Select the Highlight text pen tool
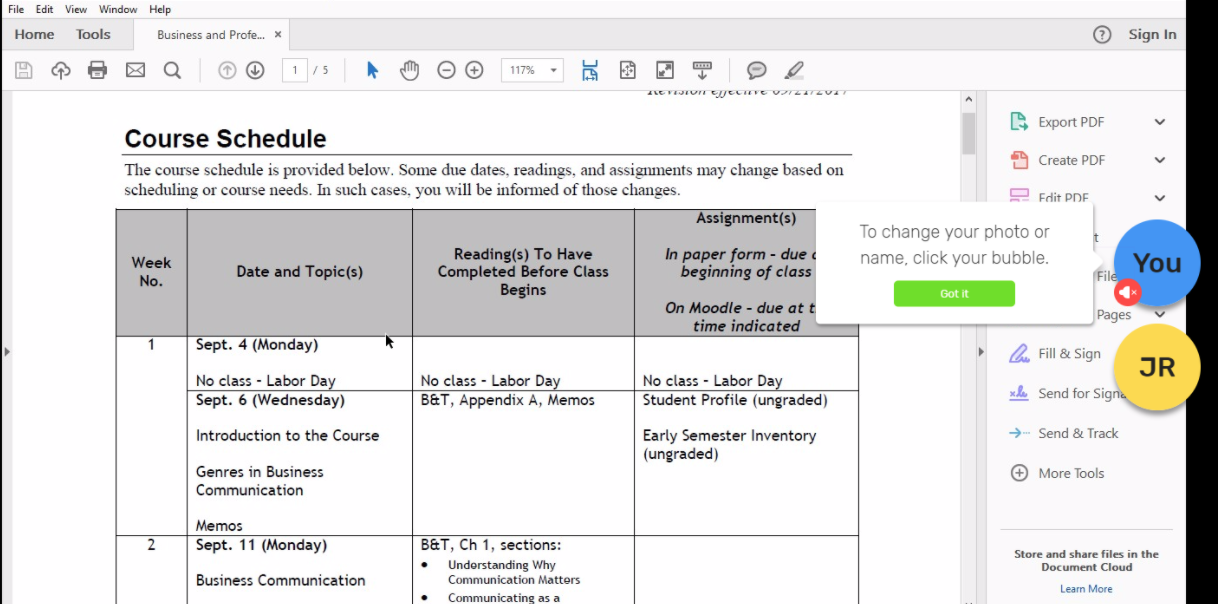 [794, 70]
